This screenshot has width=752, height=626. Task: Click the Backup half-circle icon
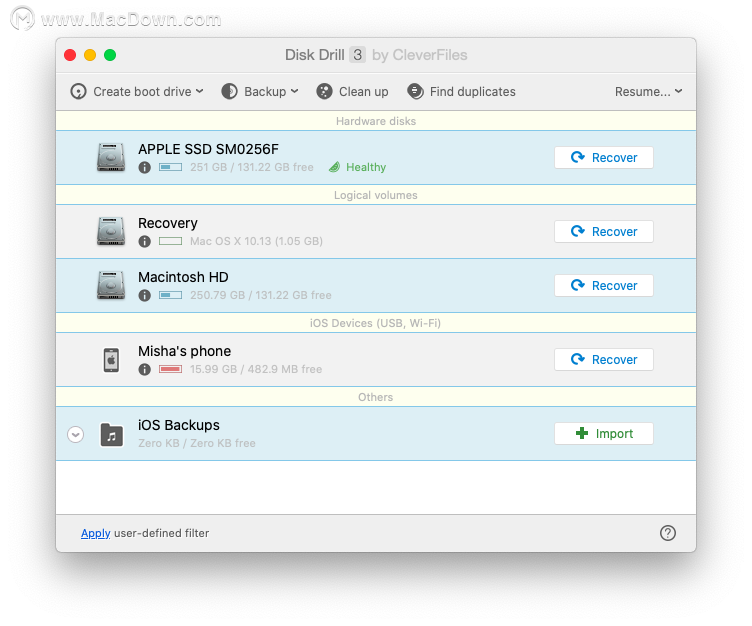(x=229, y=91)
